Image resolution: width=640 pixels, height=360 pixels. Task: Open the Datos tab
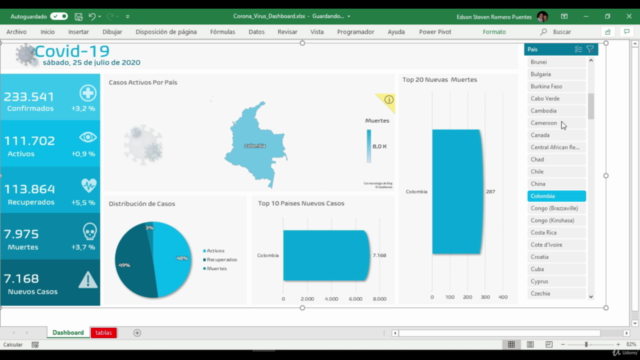256,32
